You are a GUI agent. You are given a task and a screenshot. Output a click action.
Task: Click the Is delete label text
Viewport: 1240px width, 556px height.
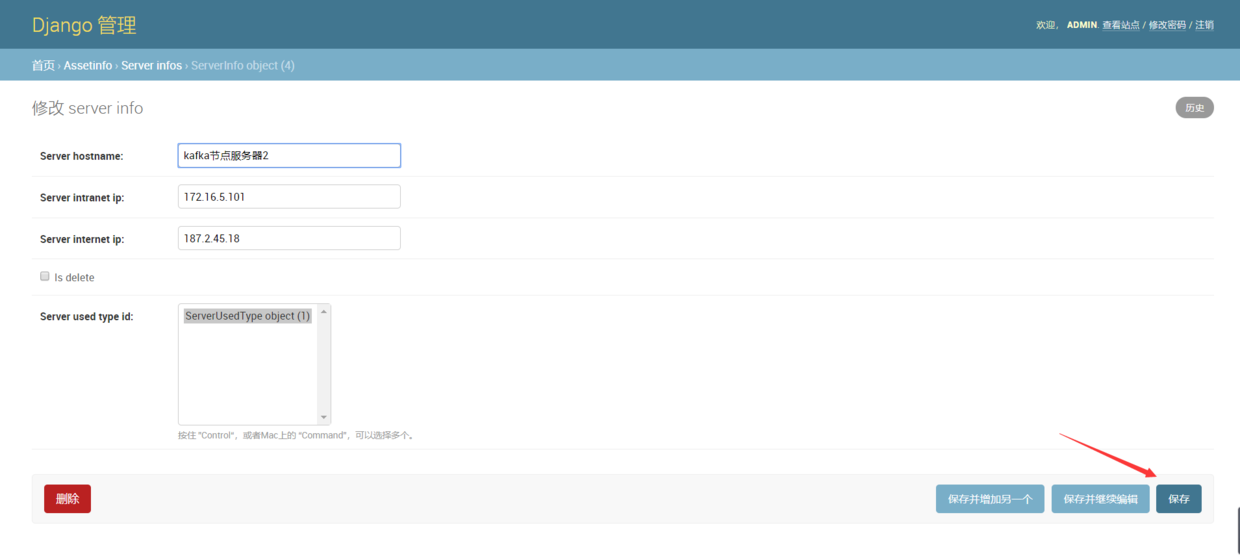click(x=74, y=277)
